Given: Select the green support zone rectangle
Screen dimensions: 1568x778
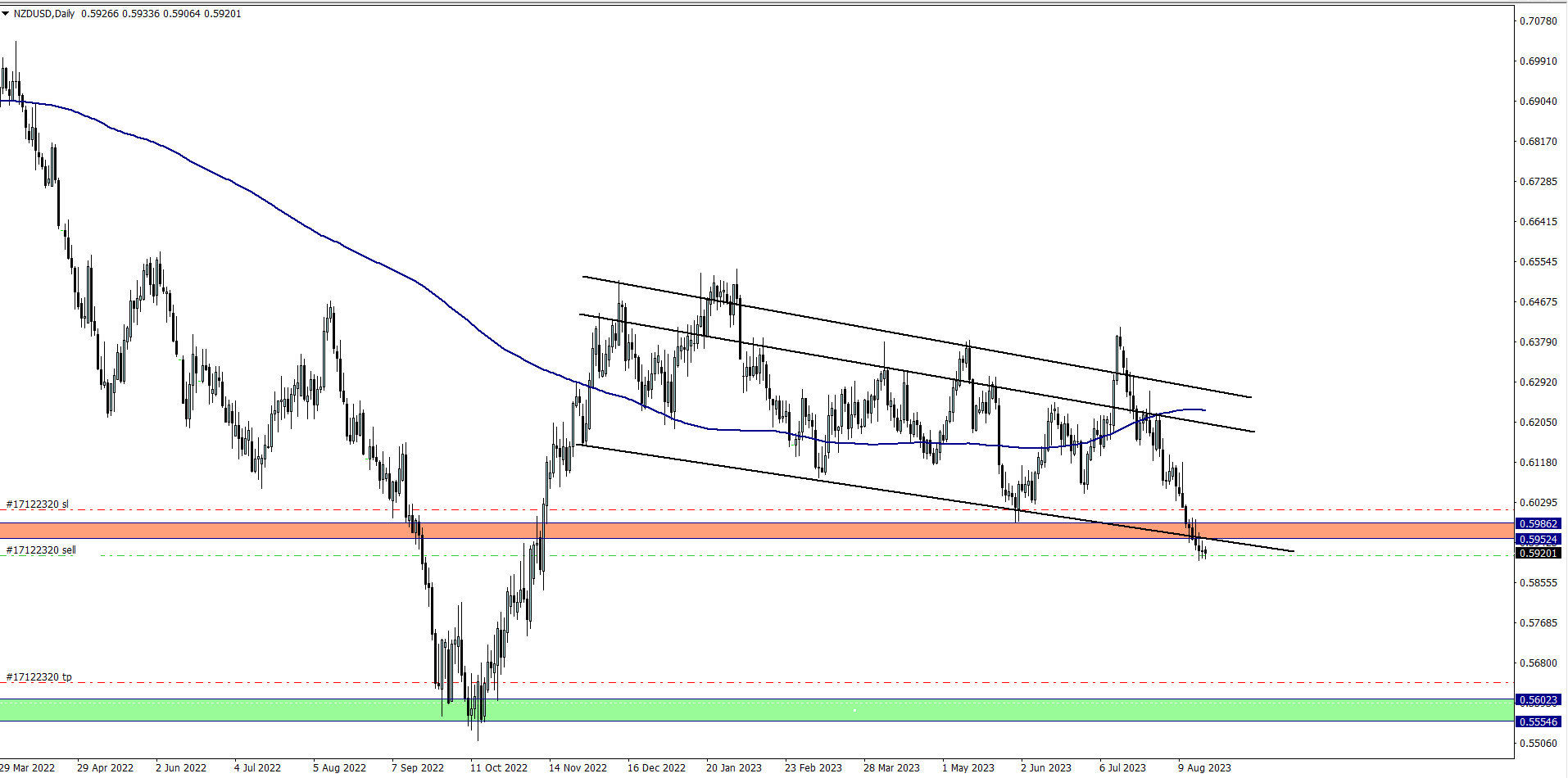Looking at the screenshot, I should [x=756, y=710].
